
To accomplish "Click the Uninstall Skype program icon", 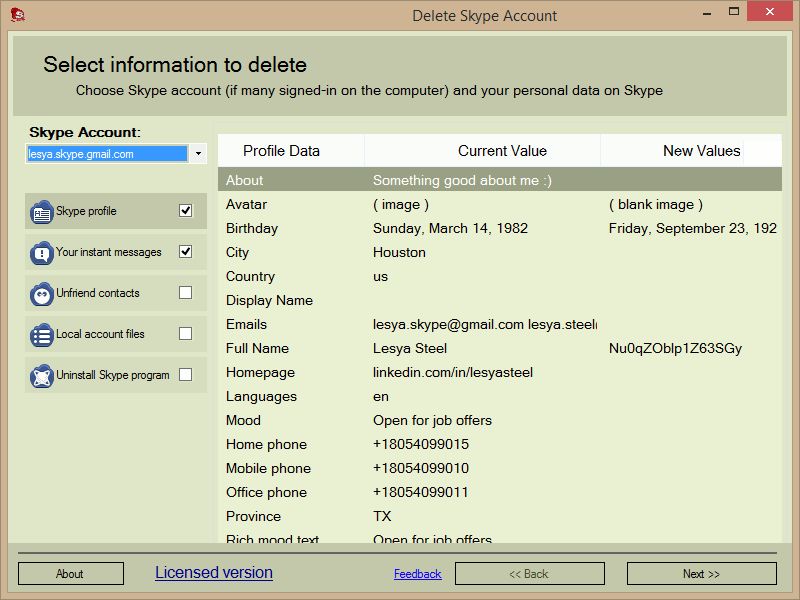I will click(41, 376).
